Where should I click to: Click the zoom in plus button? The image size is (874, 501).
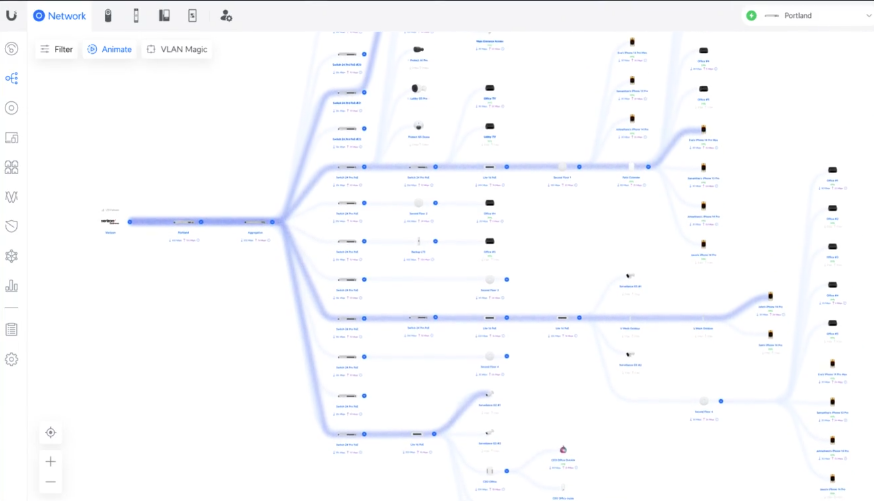click(x=51, y=461)
